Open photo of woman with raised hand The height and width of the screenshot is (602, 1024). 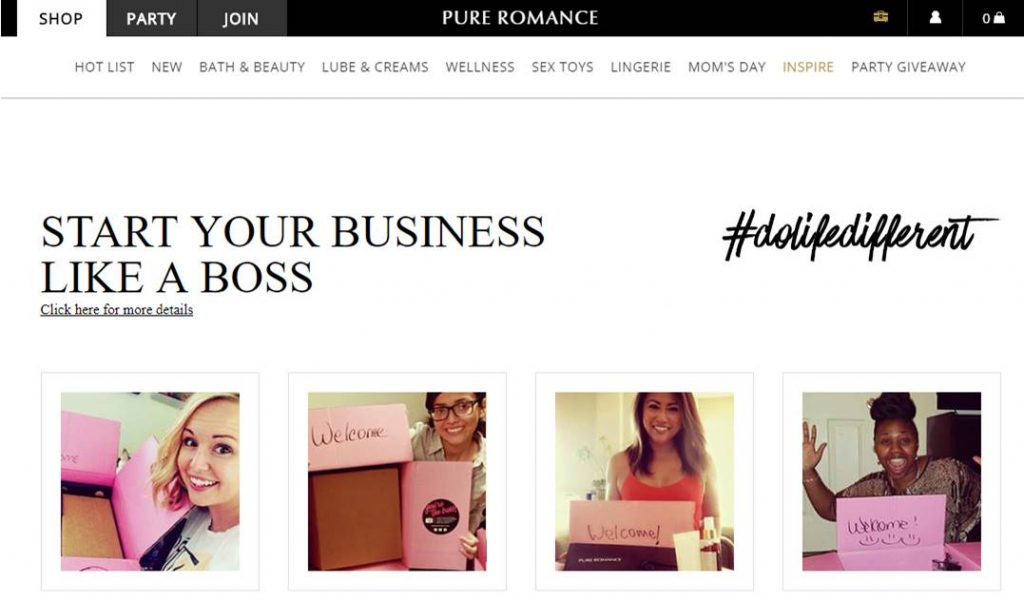click(891, 481)
